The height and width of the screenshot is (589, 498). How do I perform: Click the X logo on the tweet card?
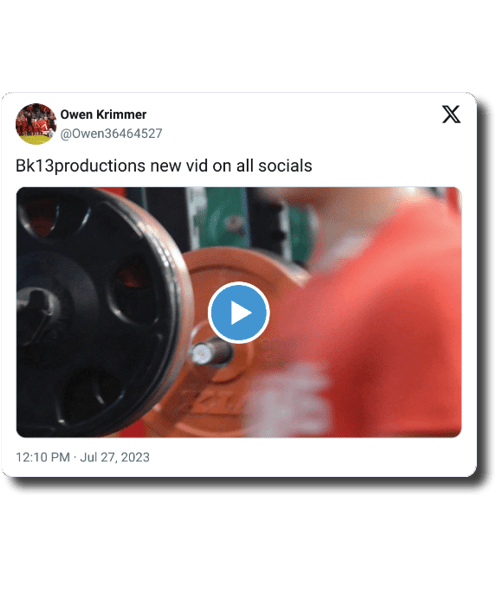(x=451, y=114)
